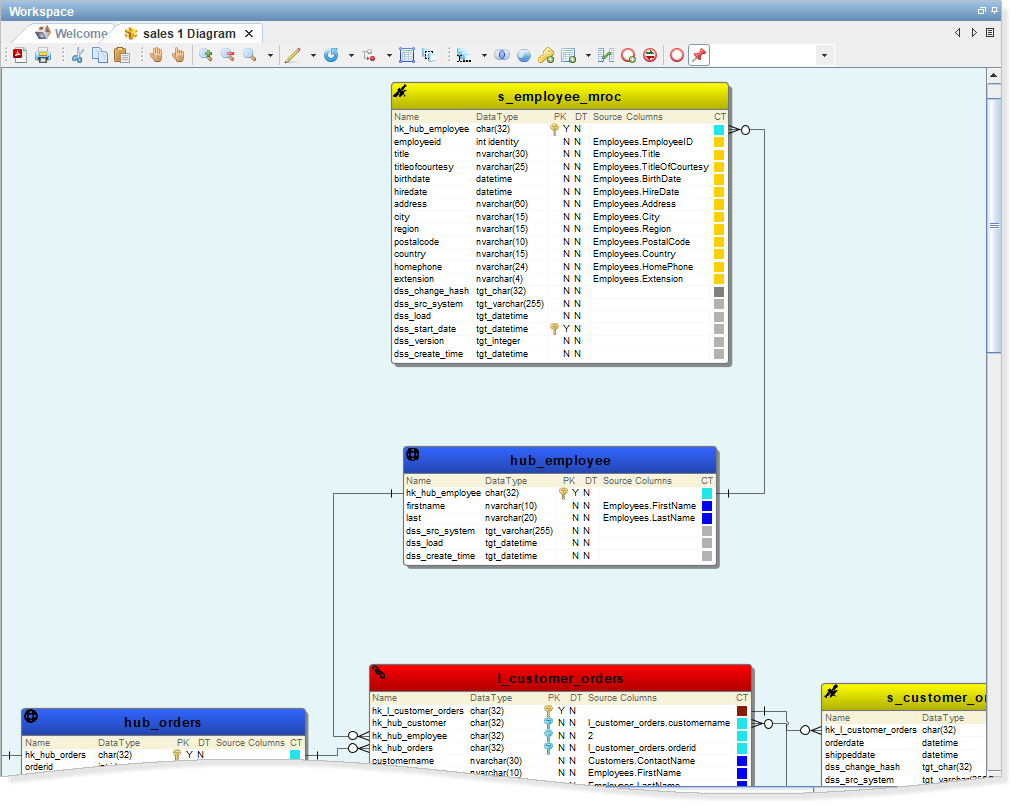This screenshot has width=1017, height=810.
Task: Toggle the fit-to-selection frame icon
Action: click(x=406, y=56)
